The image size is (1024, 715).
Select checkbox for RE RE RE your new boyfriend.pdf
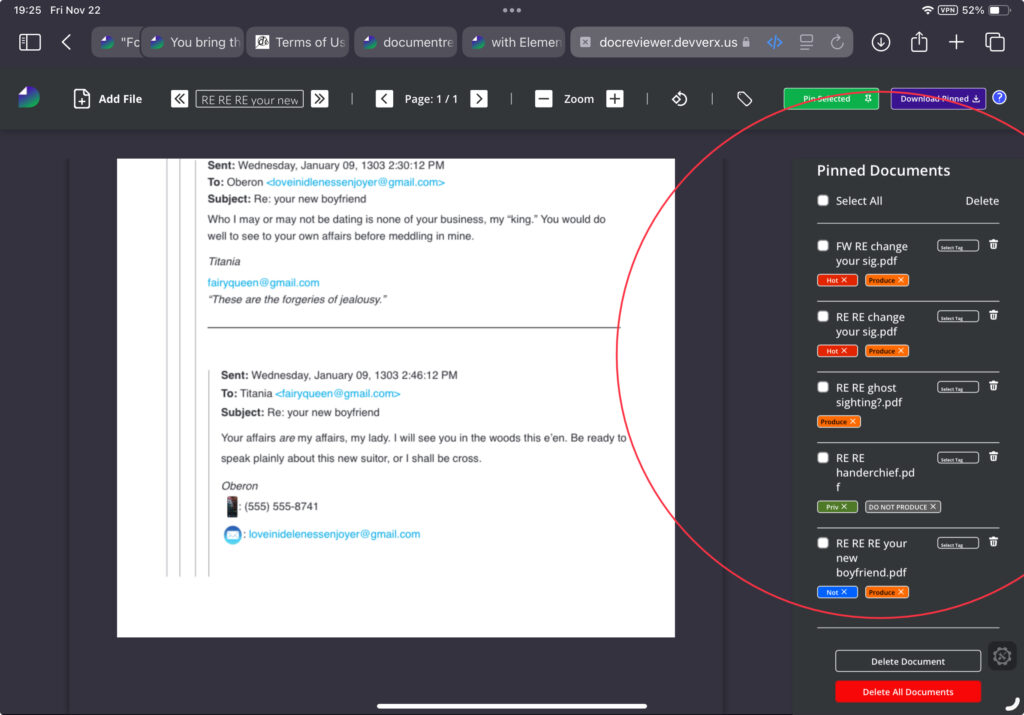823,543
